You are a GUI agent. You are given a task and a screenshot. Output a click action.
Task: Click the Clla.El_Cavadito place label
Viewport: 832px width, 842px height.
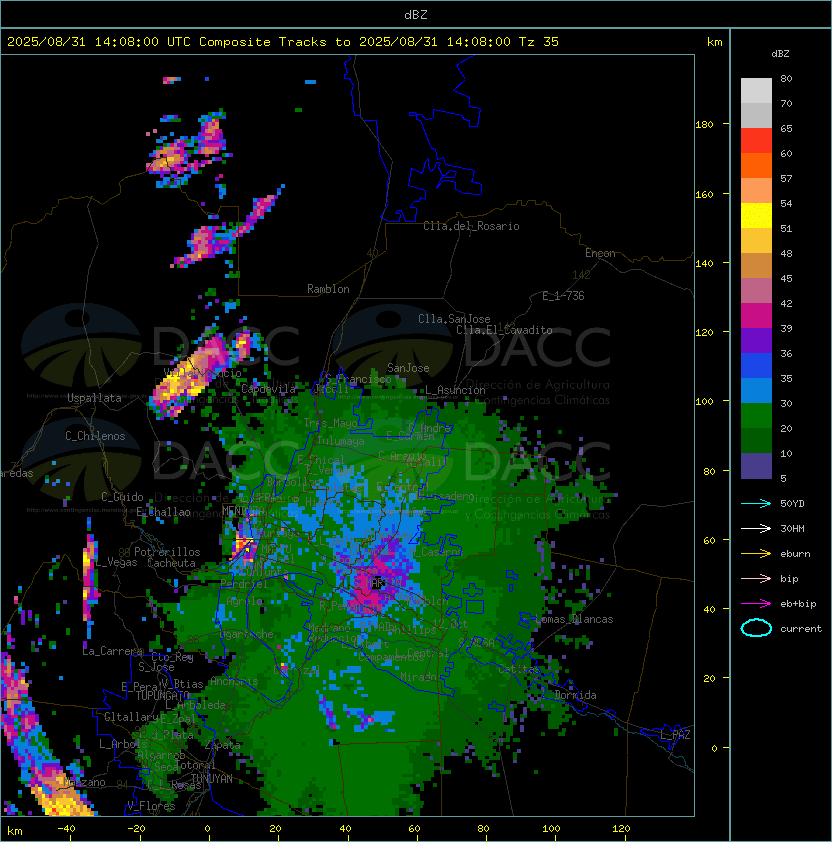coord(504,330)
